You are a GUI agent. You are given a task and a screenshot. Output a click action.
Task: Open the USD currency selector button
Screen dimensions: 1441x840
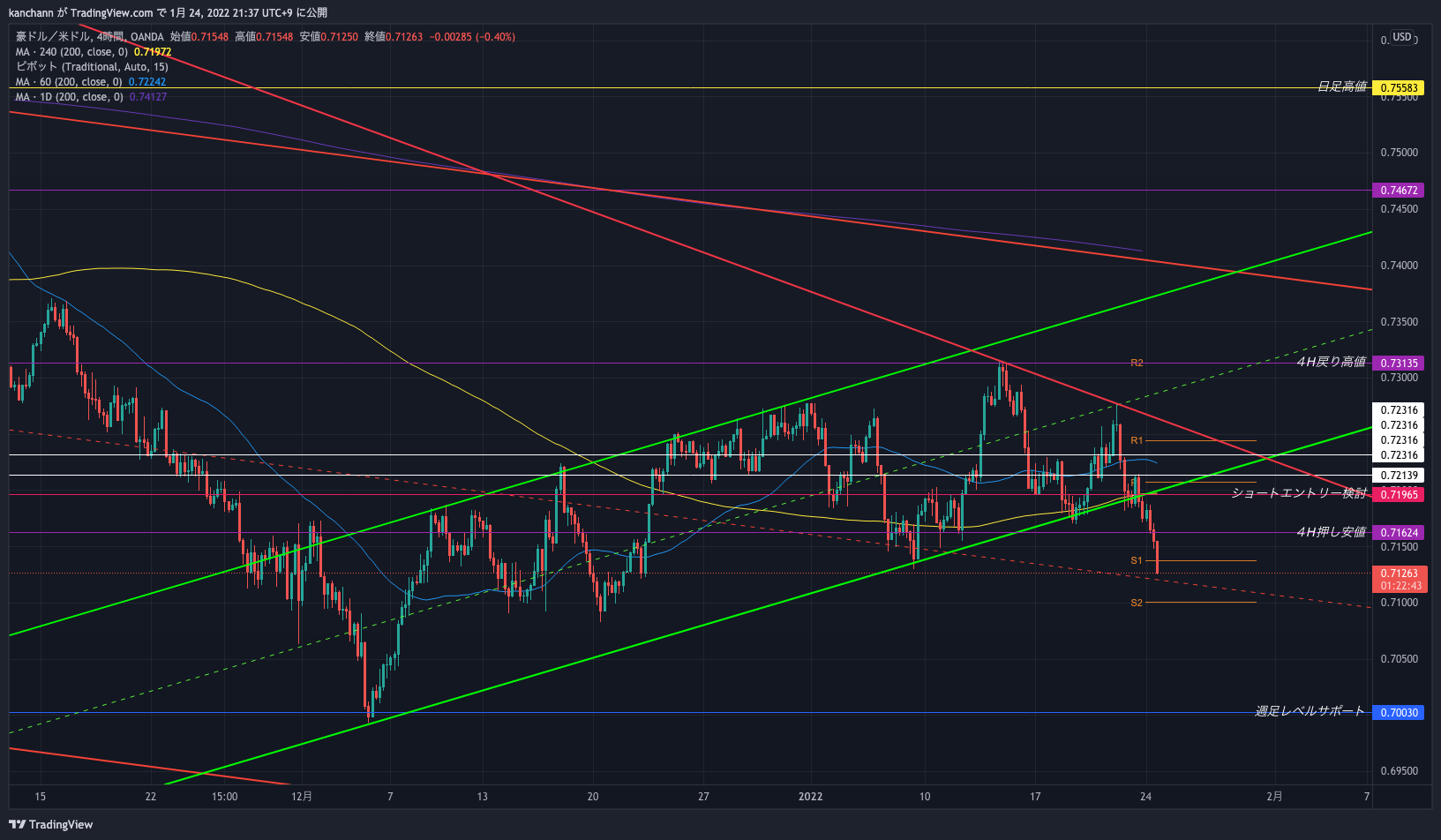pyautogui.click(x=1402, y=37)
